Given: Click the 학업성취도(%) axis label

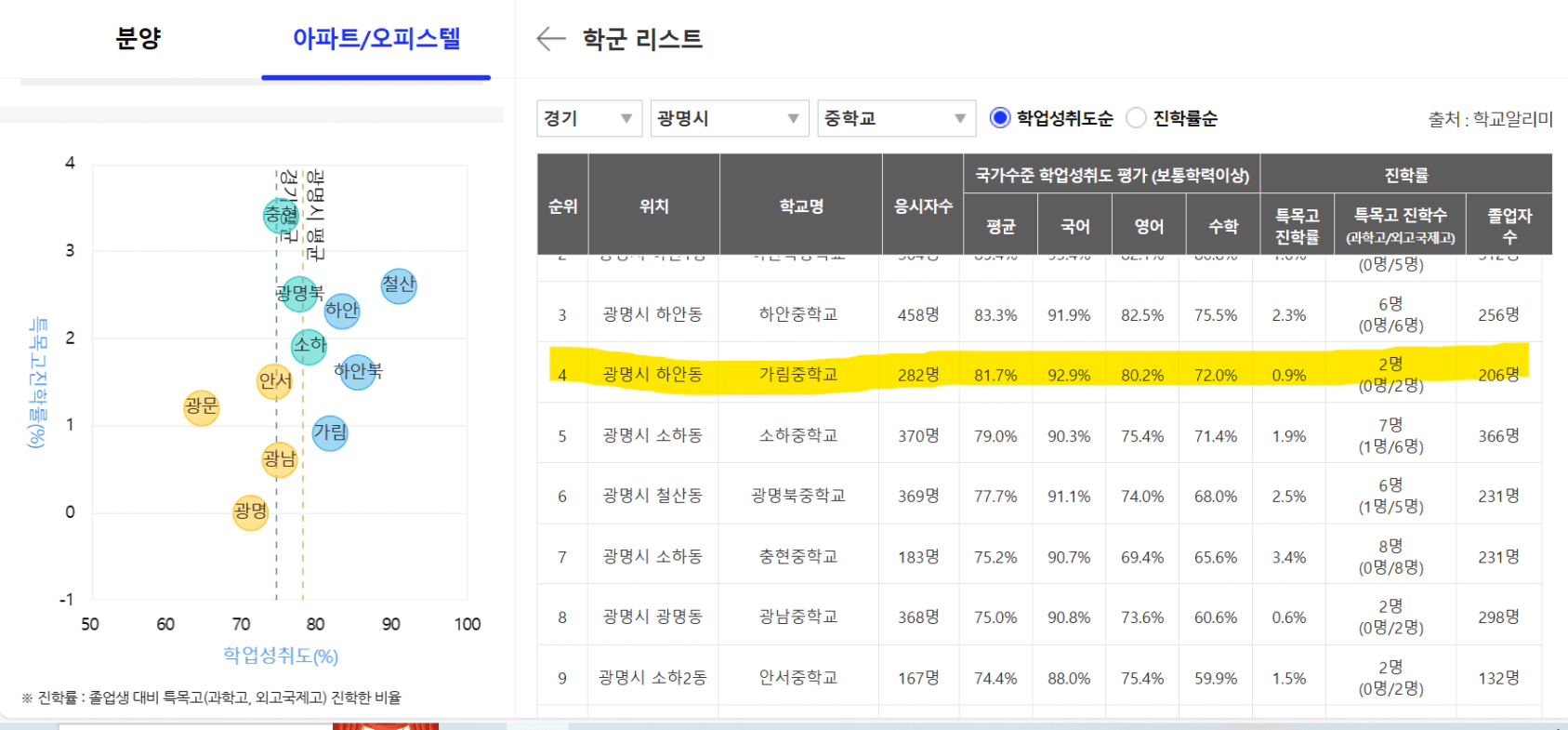Looking at the screenshot, I should pyautogui.click(x=281, y=656).
